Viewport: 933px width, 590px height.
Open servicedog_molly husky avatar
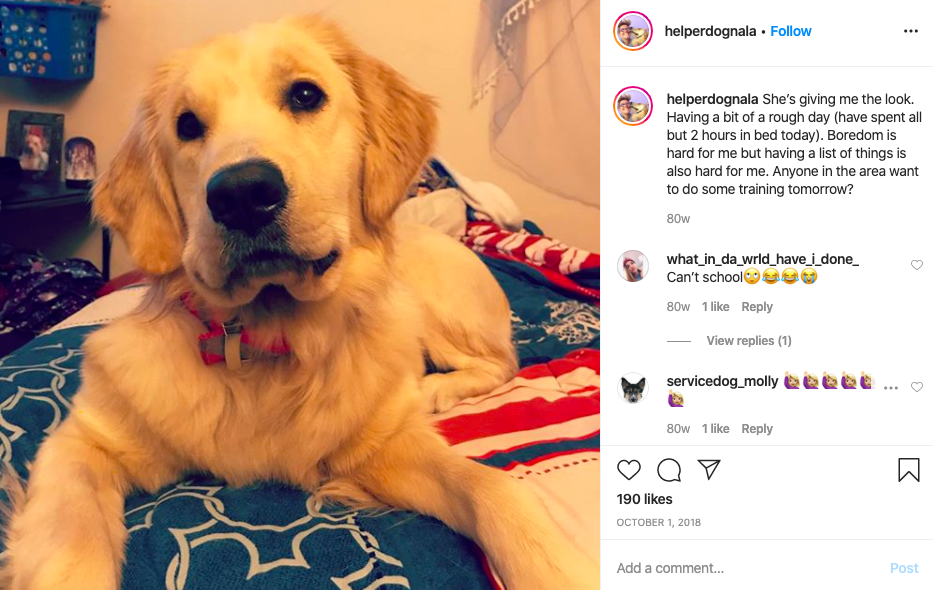[x=633, y=388]
